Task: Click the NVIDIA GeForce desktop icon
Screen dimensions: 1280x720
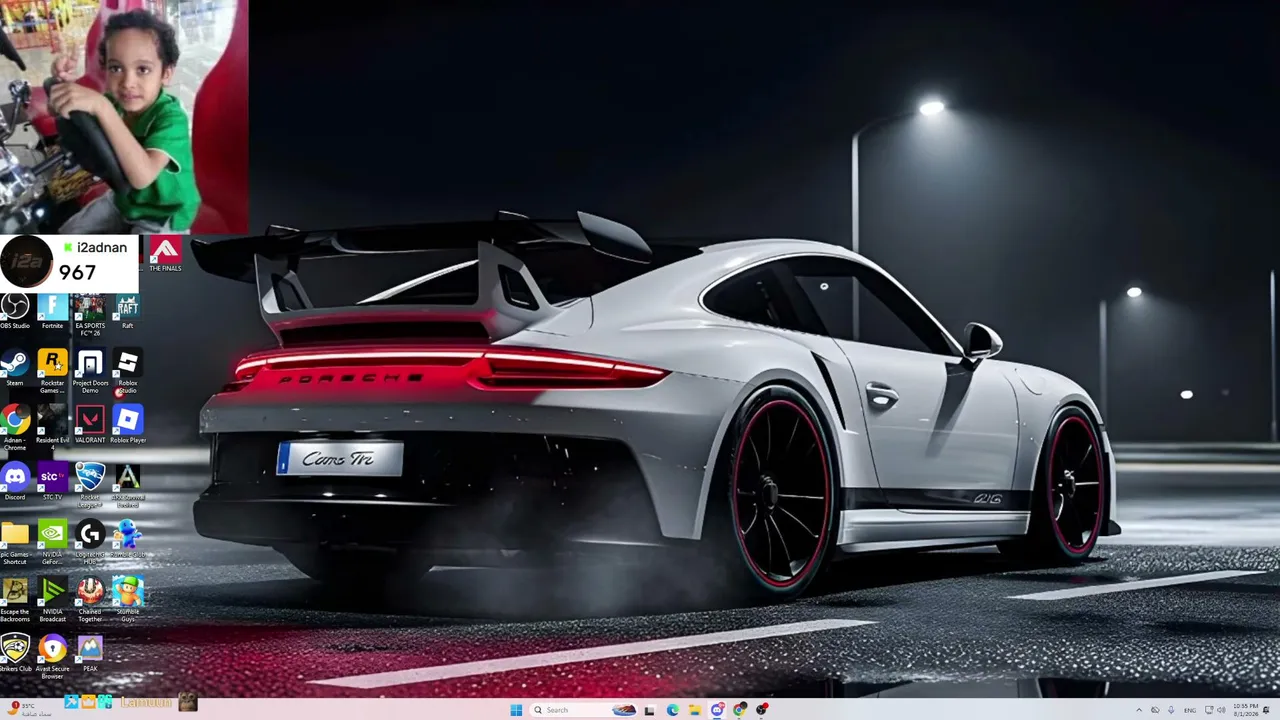Action: click(x=52, y=543)
